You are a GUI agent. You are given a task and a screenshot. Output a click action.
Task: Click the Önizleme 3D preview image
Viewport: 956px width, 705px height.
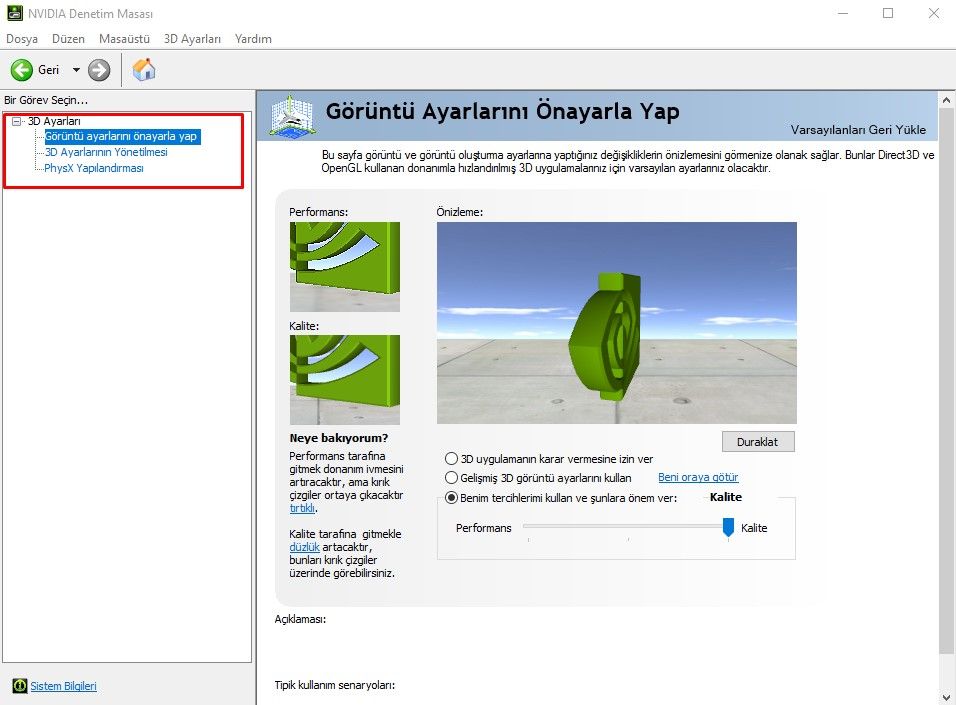[616, 323]
